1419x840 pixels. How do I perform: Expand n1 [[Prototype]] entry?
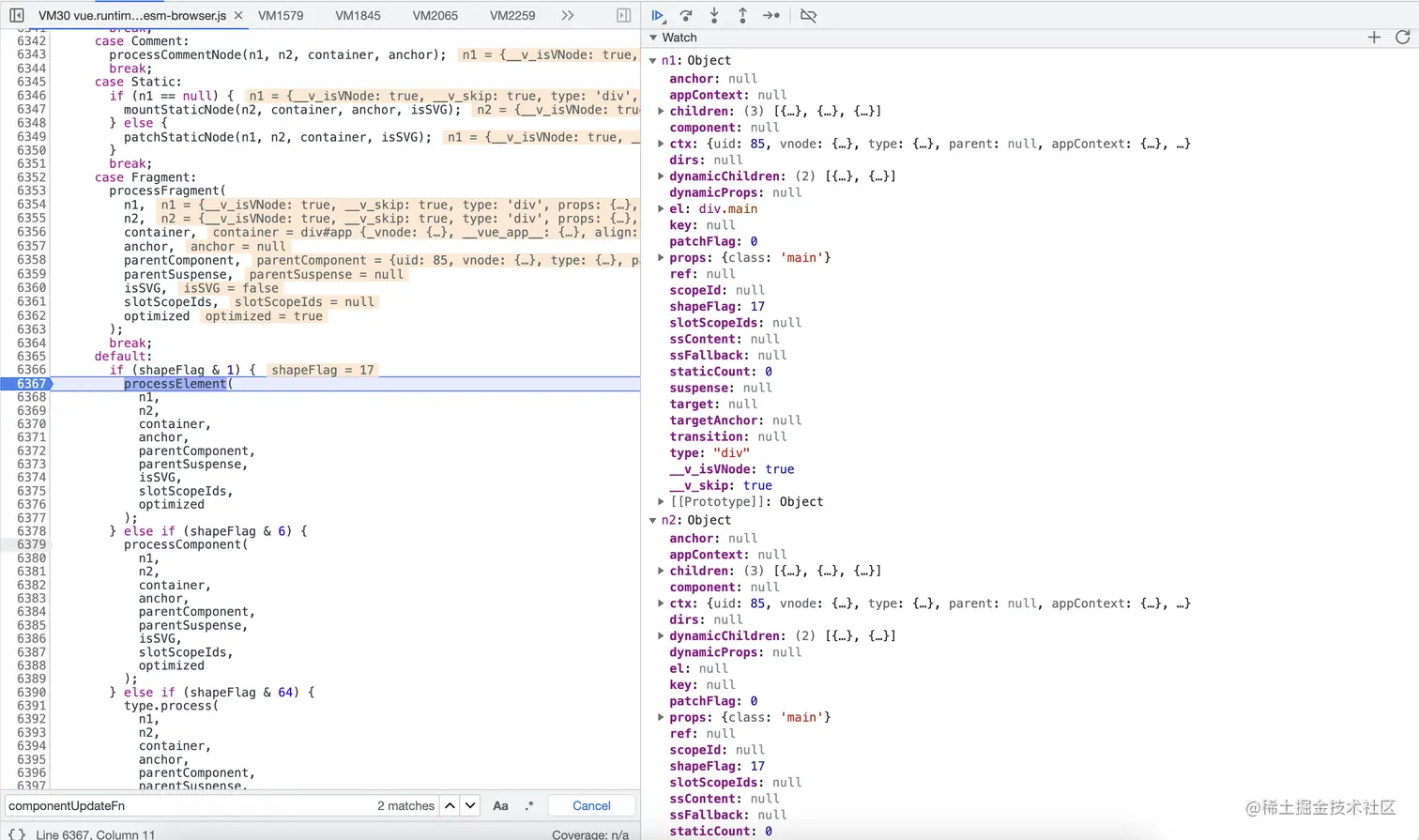pos(661,501)
